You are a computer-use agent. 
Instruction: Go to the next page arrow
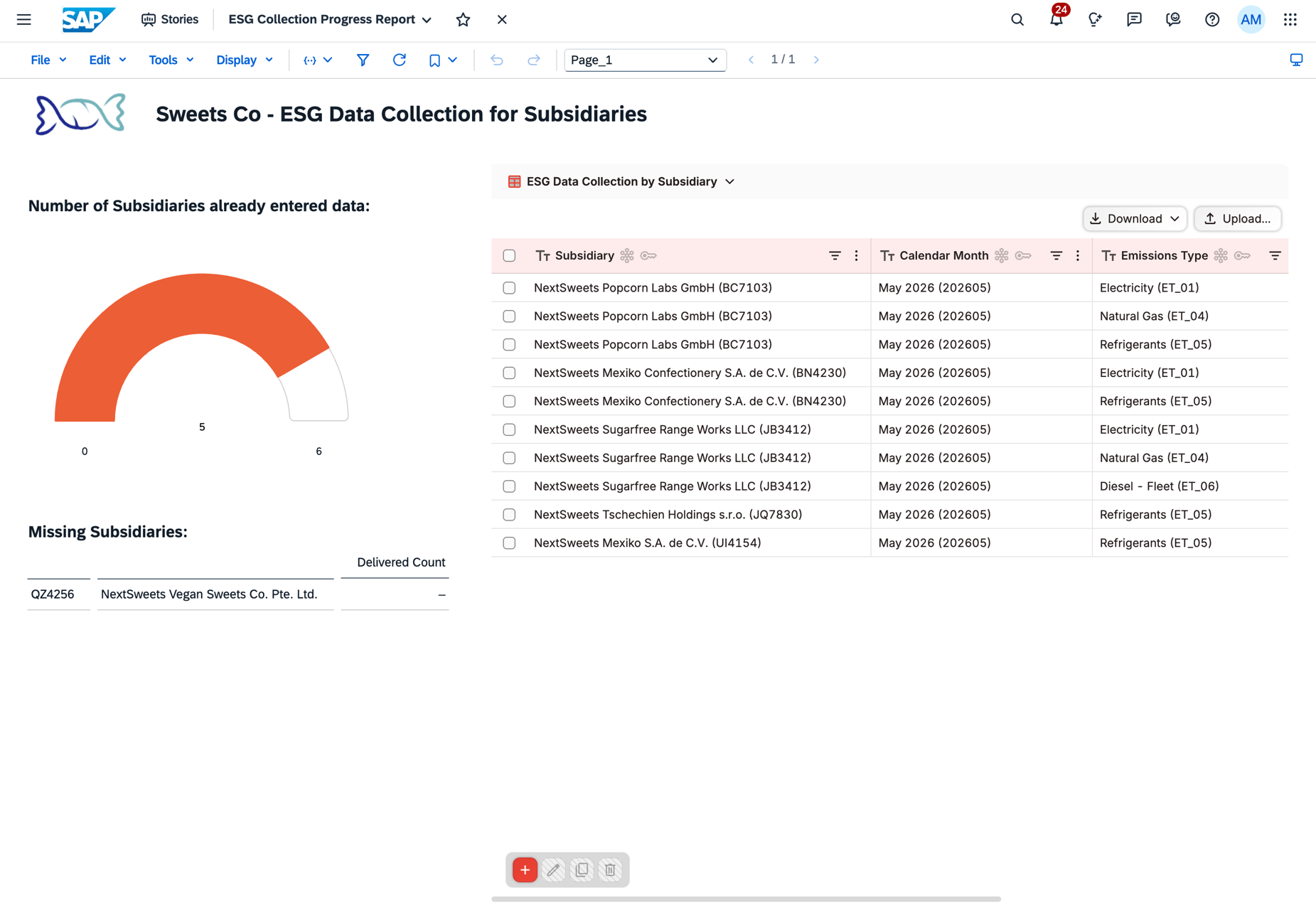(x=816, y=60)
